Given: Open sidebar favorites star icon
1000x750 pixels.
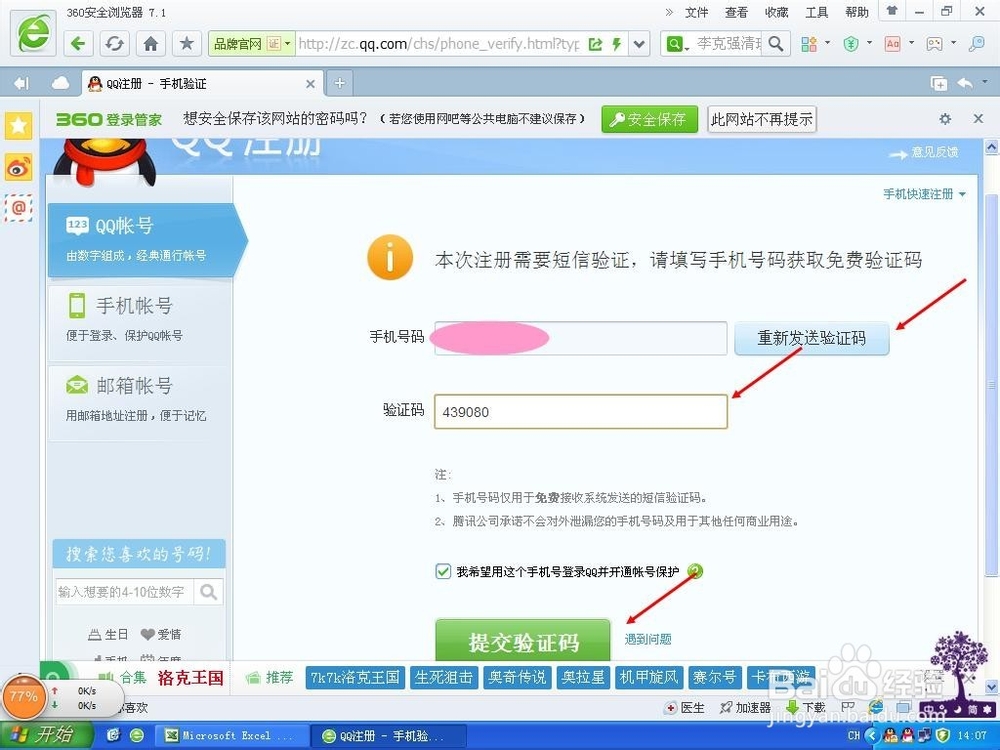Looking at the screenshot, I should 18,125.
